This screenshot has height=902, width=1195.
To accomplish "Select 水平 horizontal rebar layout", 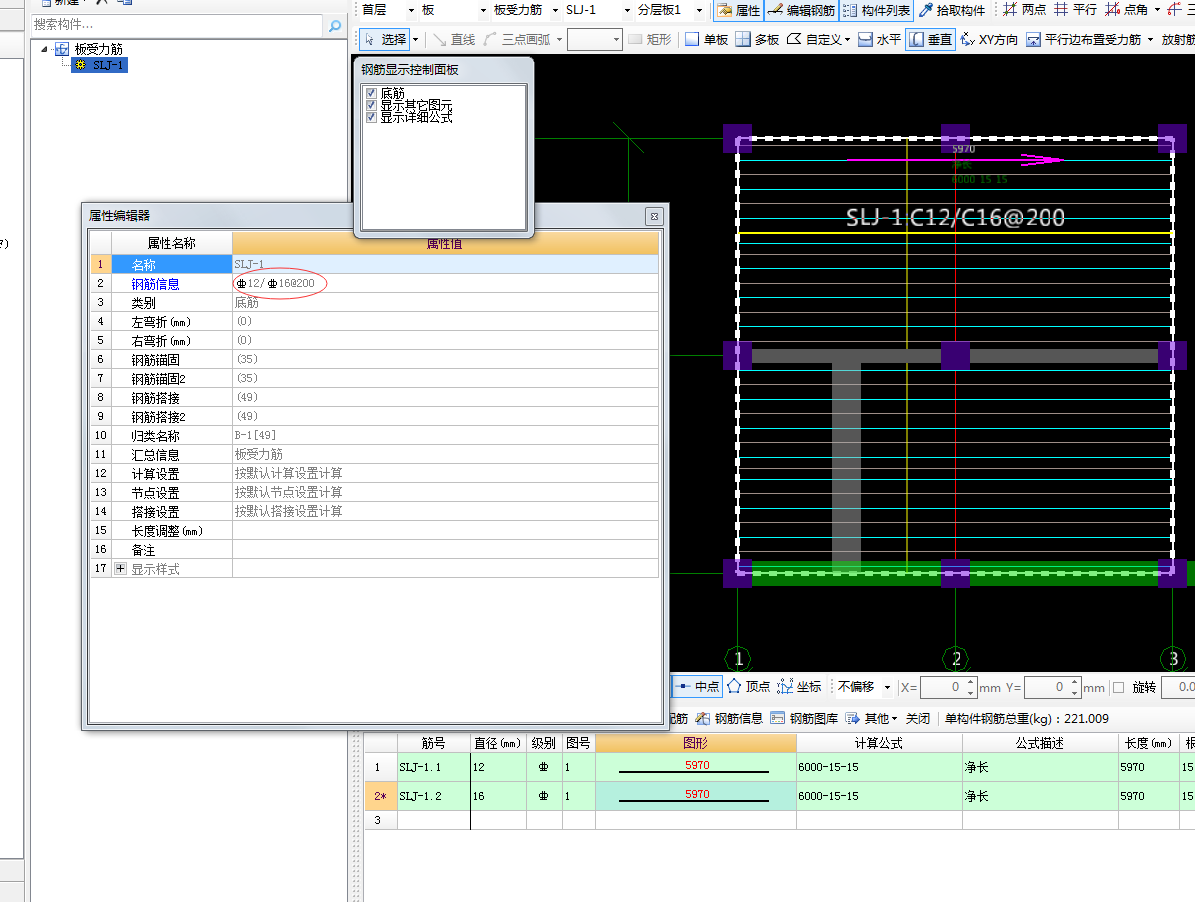I will (879, 39).
